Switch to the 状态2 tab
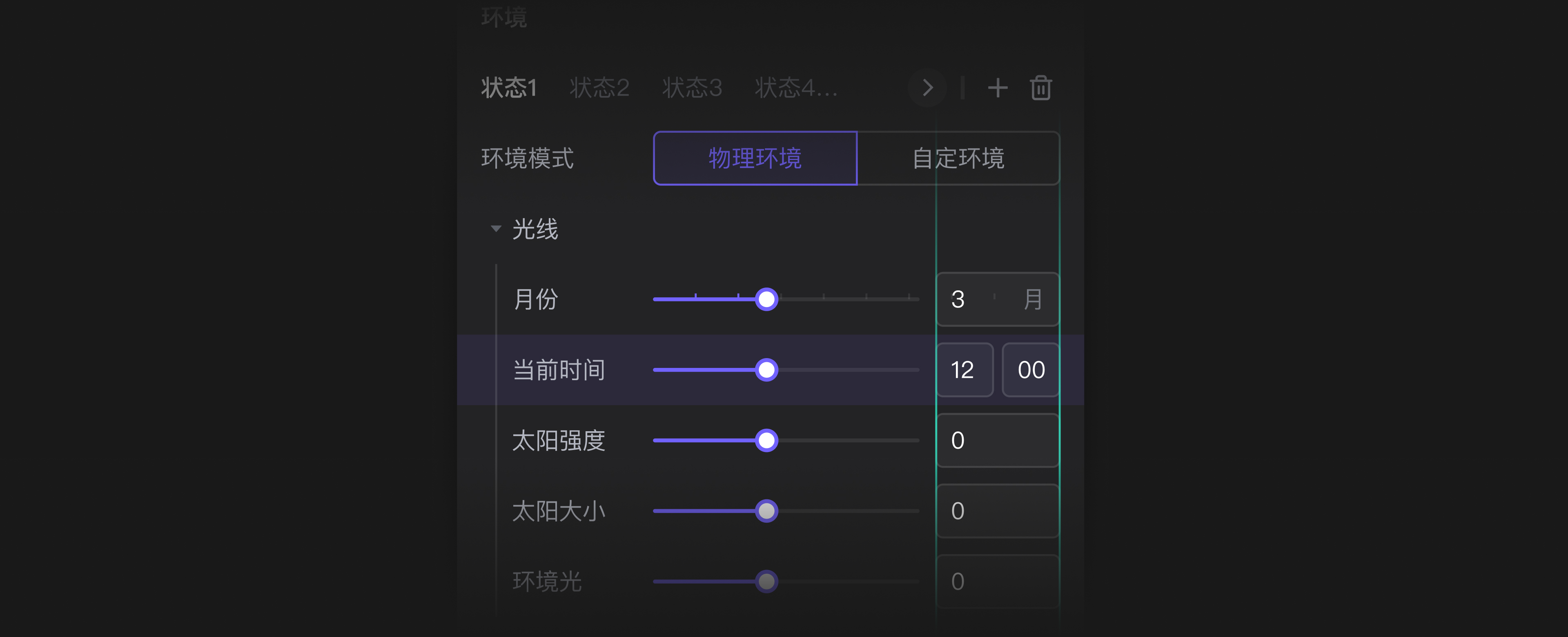Image resolution: width=1568 pixels, height=637 pixels. point(600,88)
